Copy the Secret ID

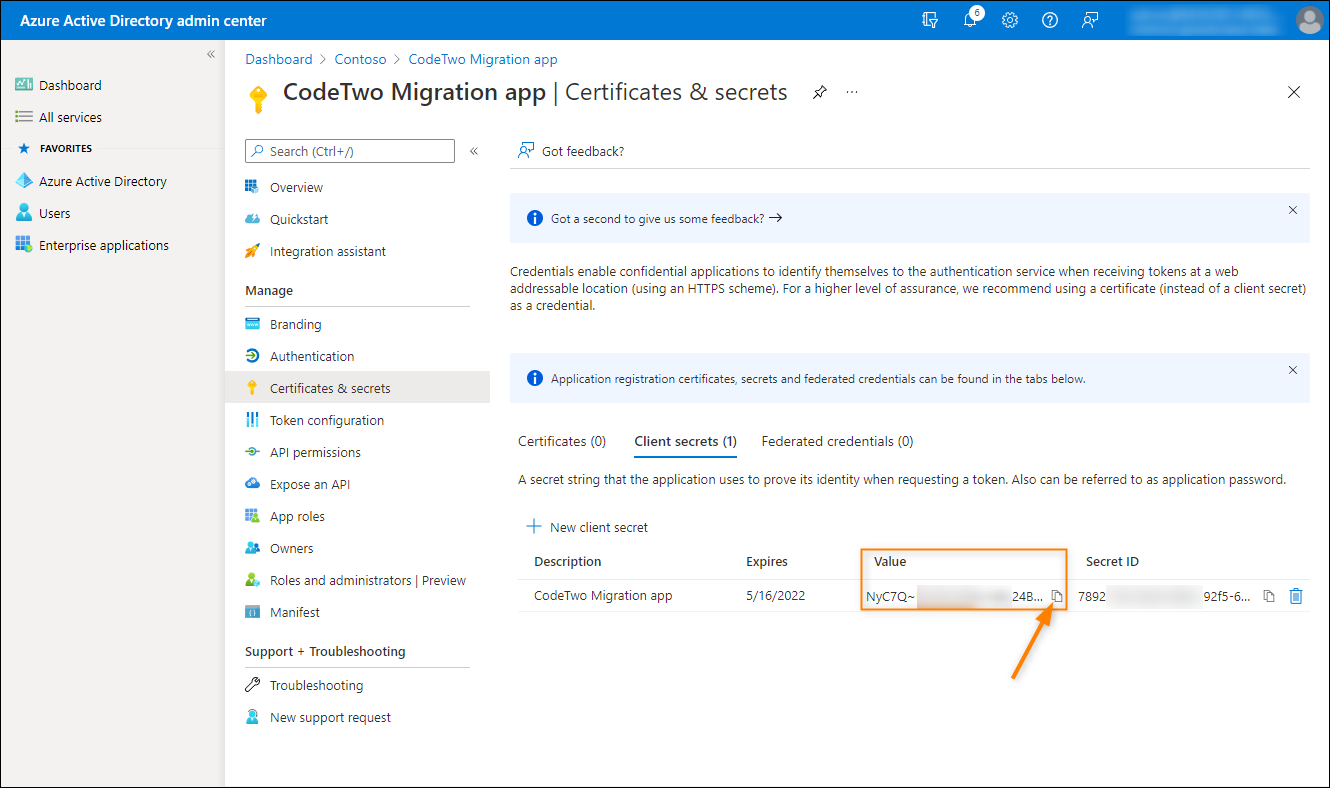coord(1268,595)
